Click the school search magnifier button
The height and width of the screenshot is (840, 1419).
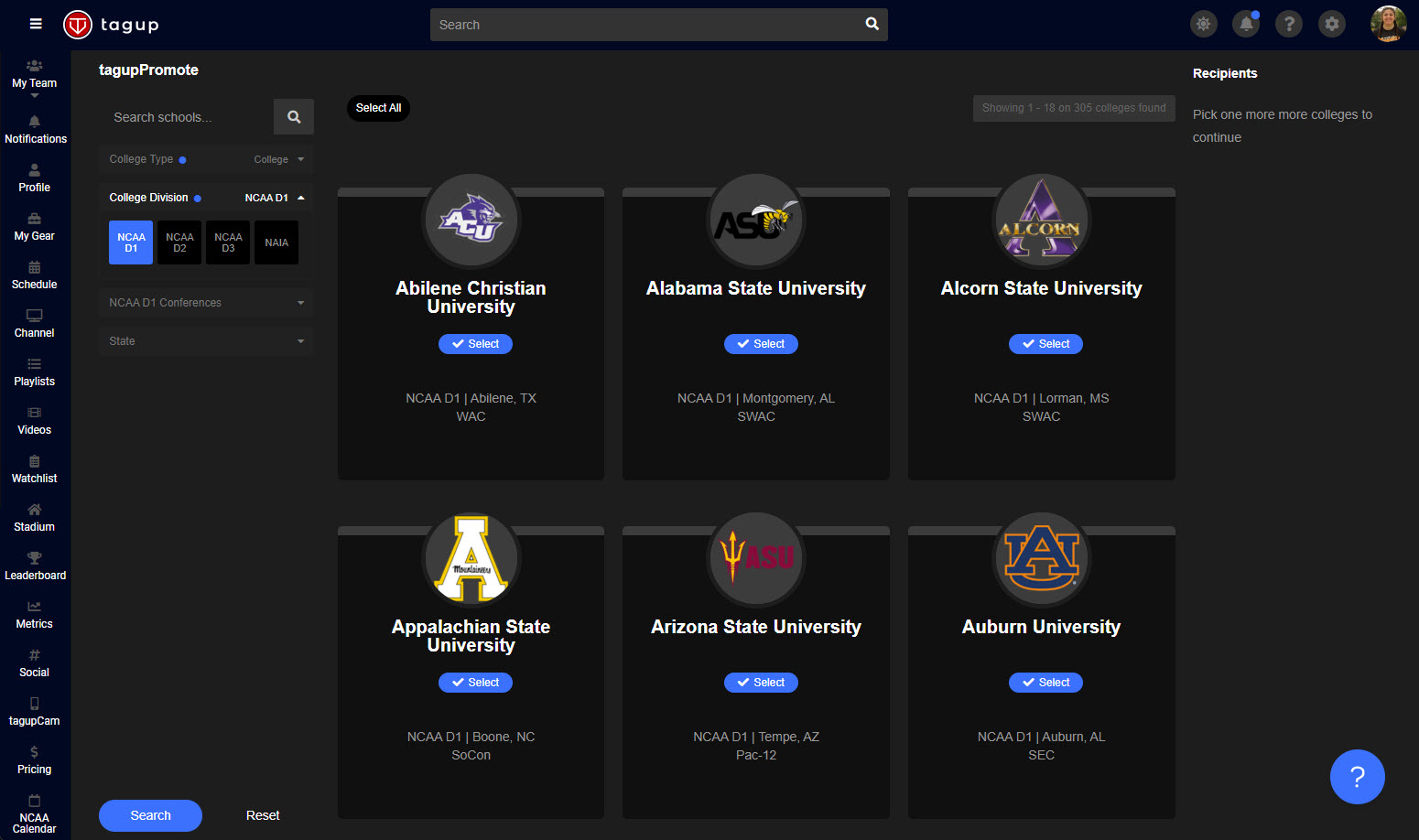[x=294, y=117]
